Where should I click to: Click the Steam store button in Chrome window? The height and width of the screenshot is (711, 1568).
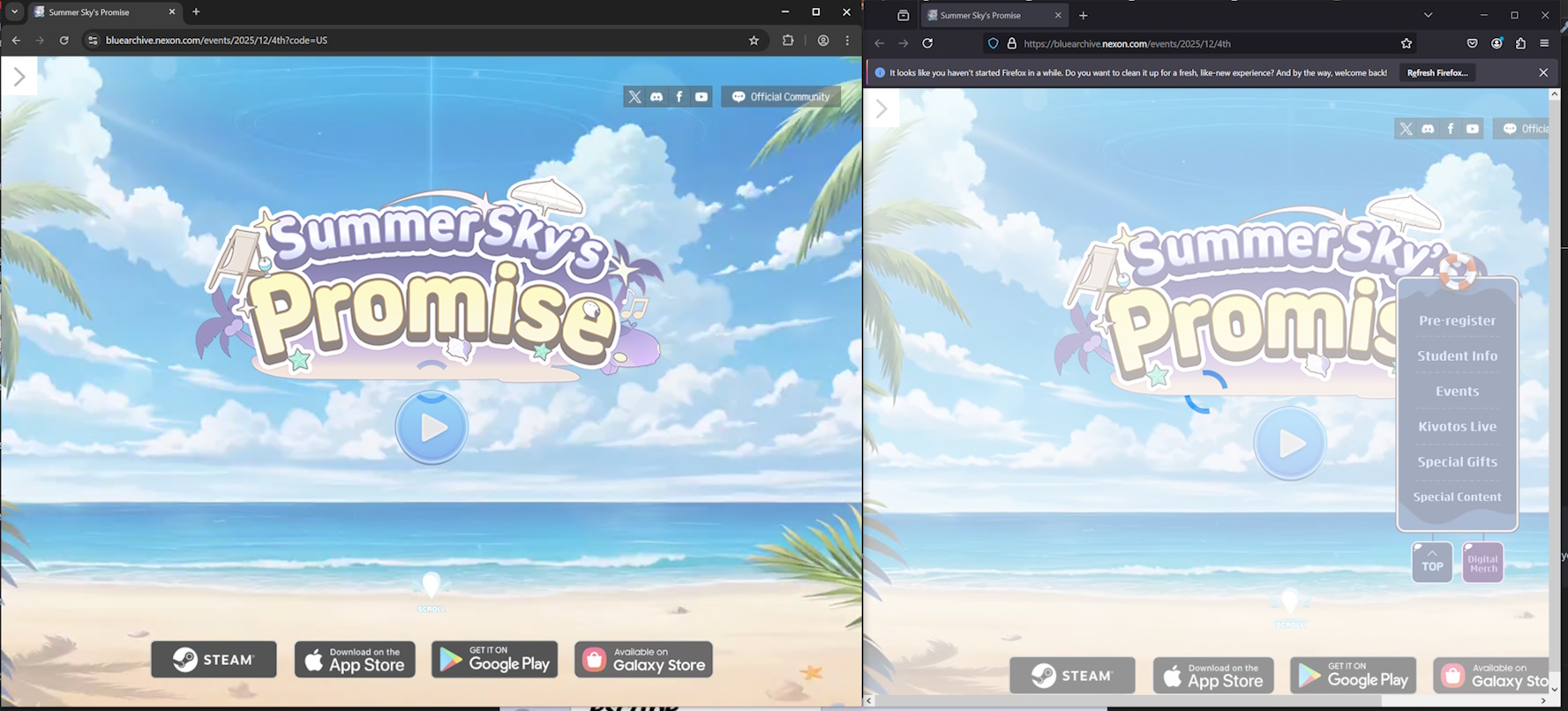point(214,659)
